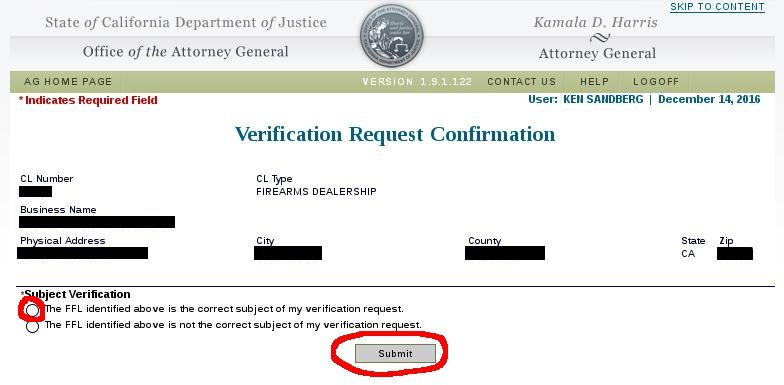The height and width of the screenshot is (385, 784).
Task: Log off using the Logoff item
Action: coord(656,82)
